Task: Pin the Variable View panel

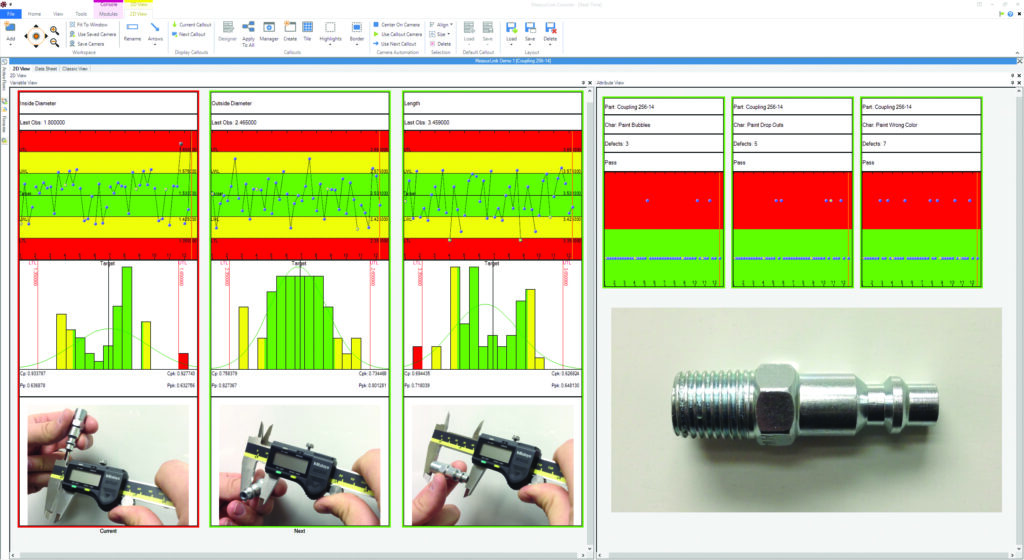Action: click(x=583, y=83)
